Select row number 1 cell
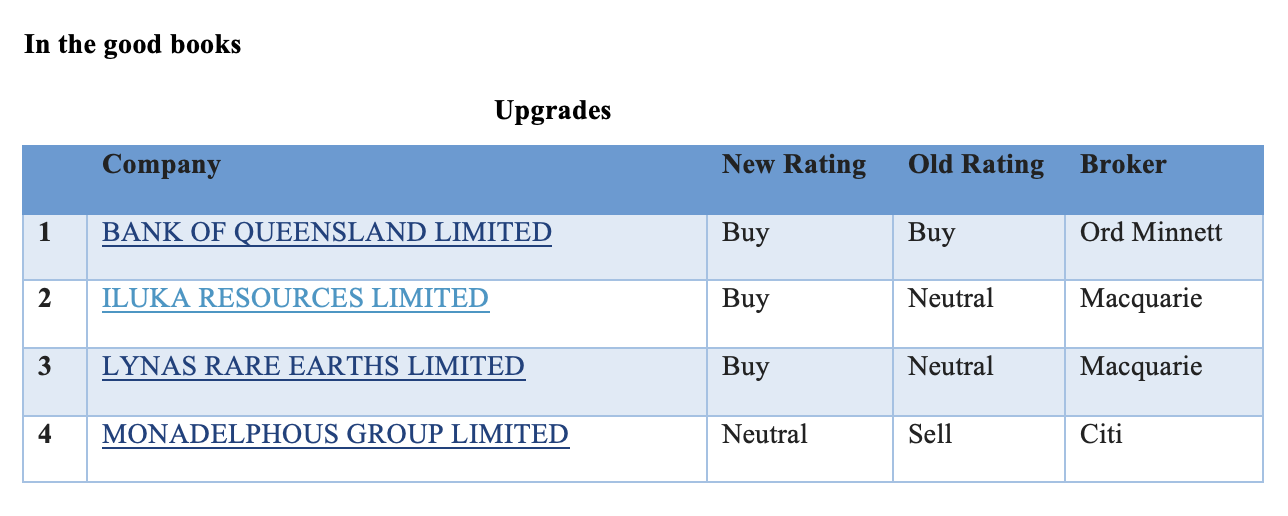The width and height of the screenshot is (1288, 516). [45, 233]
